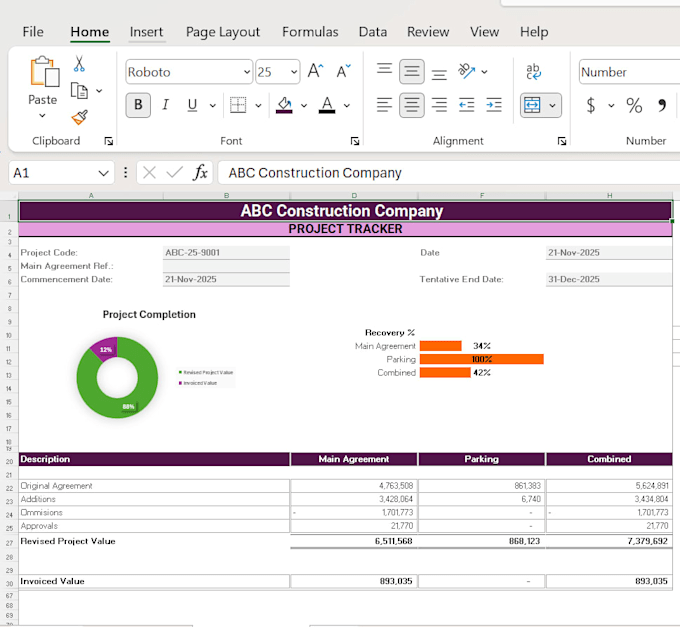The image size is (680, 627).
Task: Switch to the Formulas tab
Action: (310, 32)
